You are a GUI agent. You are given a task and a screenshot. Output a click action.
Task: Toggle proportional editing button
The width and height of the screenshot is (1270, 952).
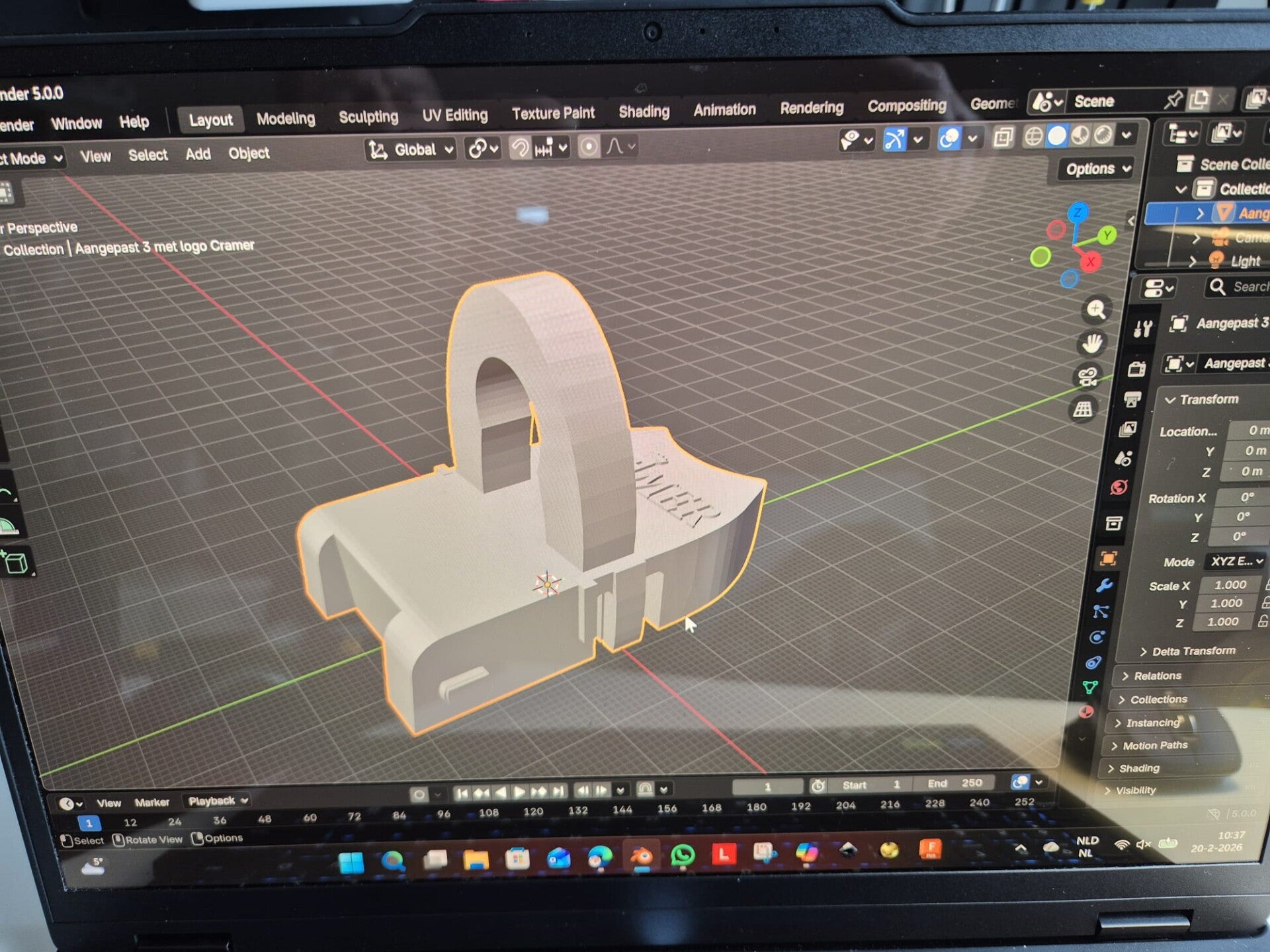tap(589, 147)
